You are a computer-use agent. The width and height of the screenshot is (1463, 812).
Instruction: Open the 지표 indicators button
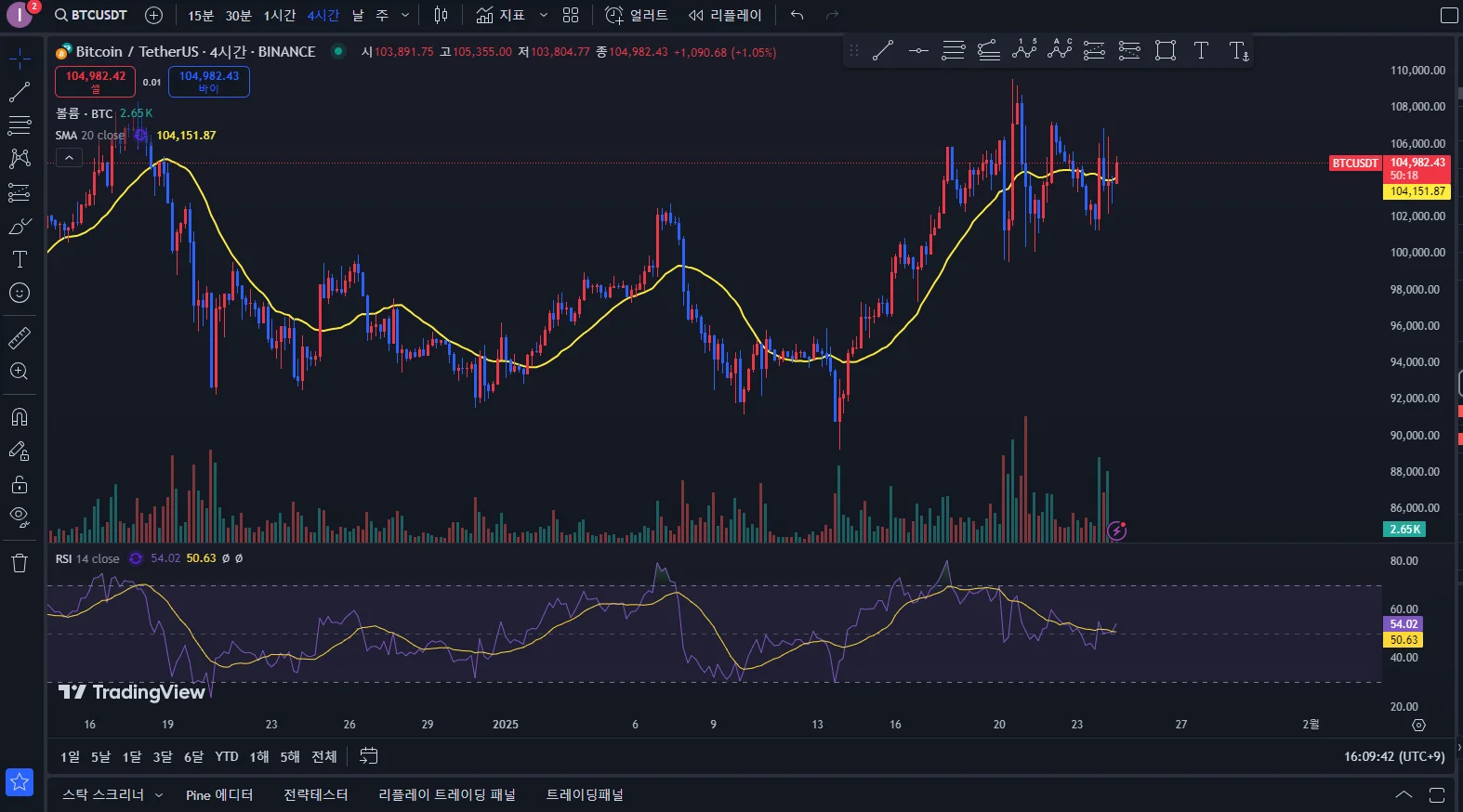500,15
